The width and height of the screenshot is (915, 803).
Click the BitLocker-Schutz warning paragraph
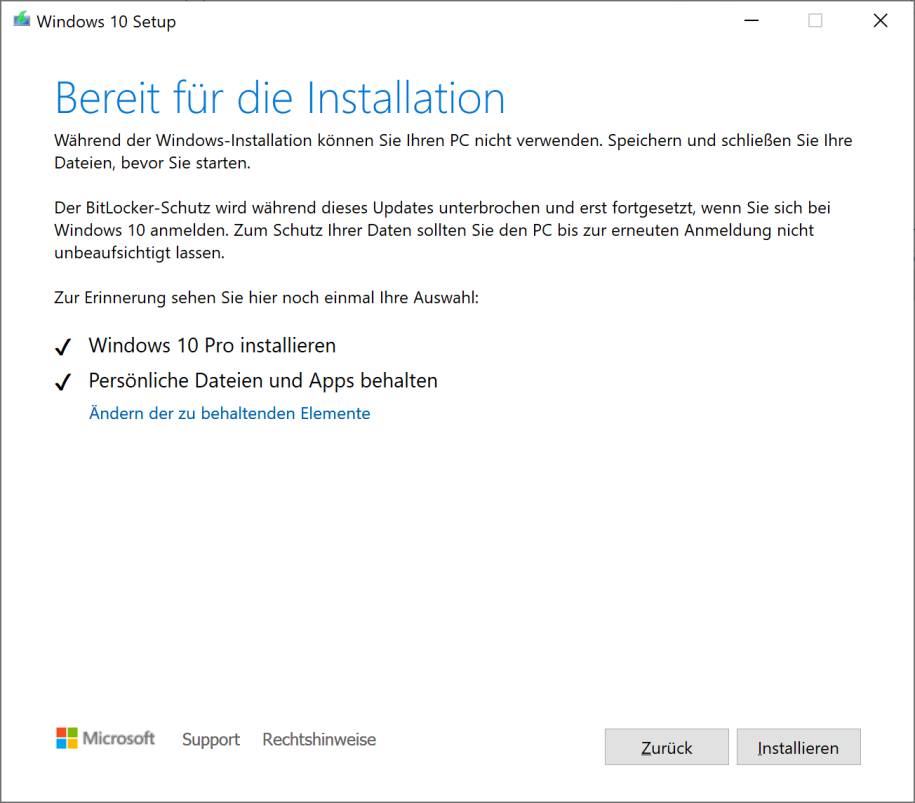[x=442, y=230]
